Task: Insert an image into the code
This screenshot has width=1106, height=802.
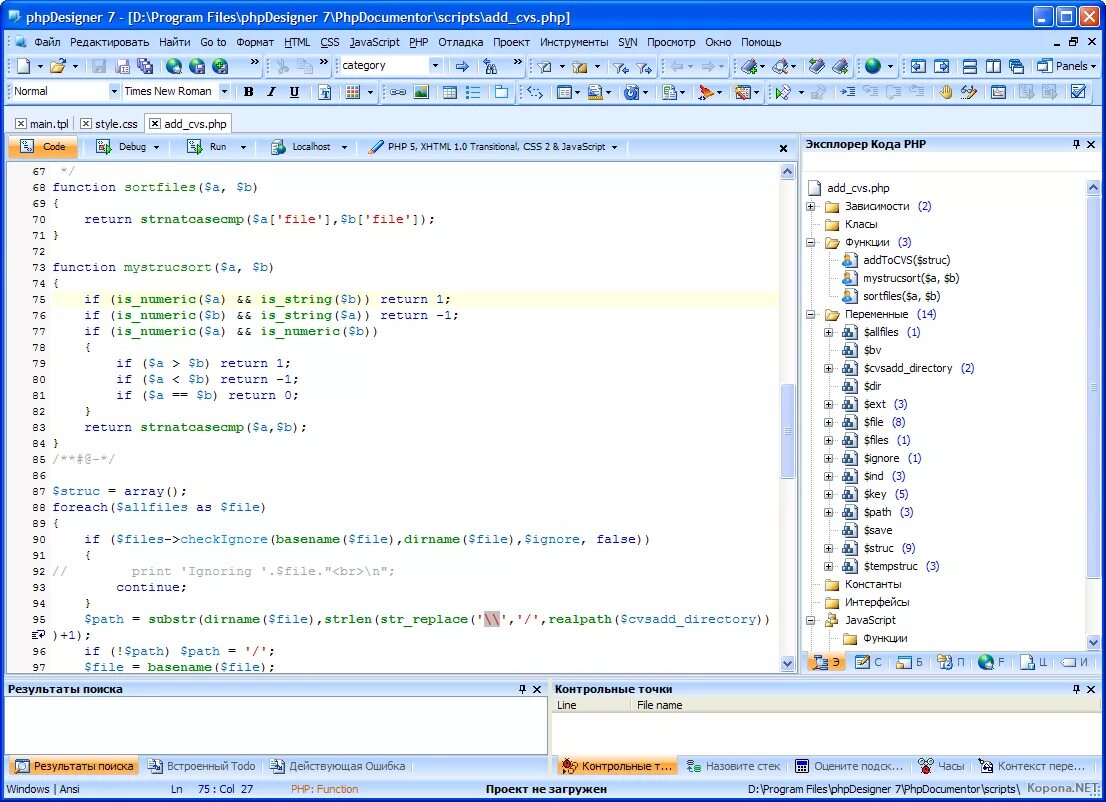Action: coord(422,91)
